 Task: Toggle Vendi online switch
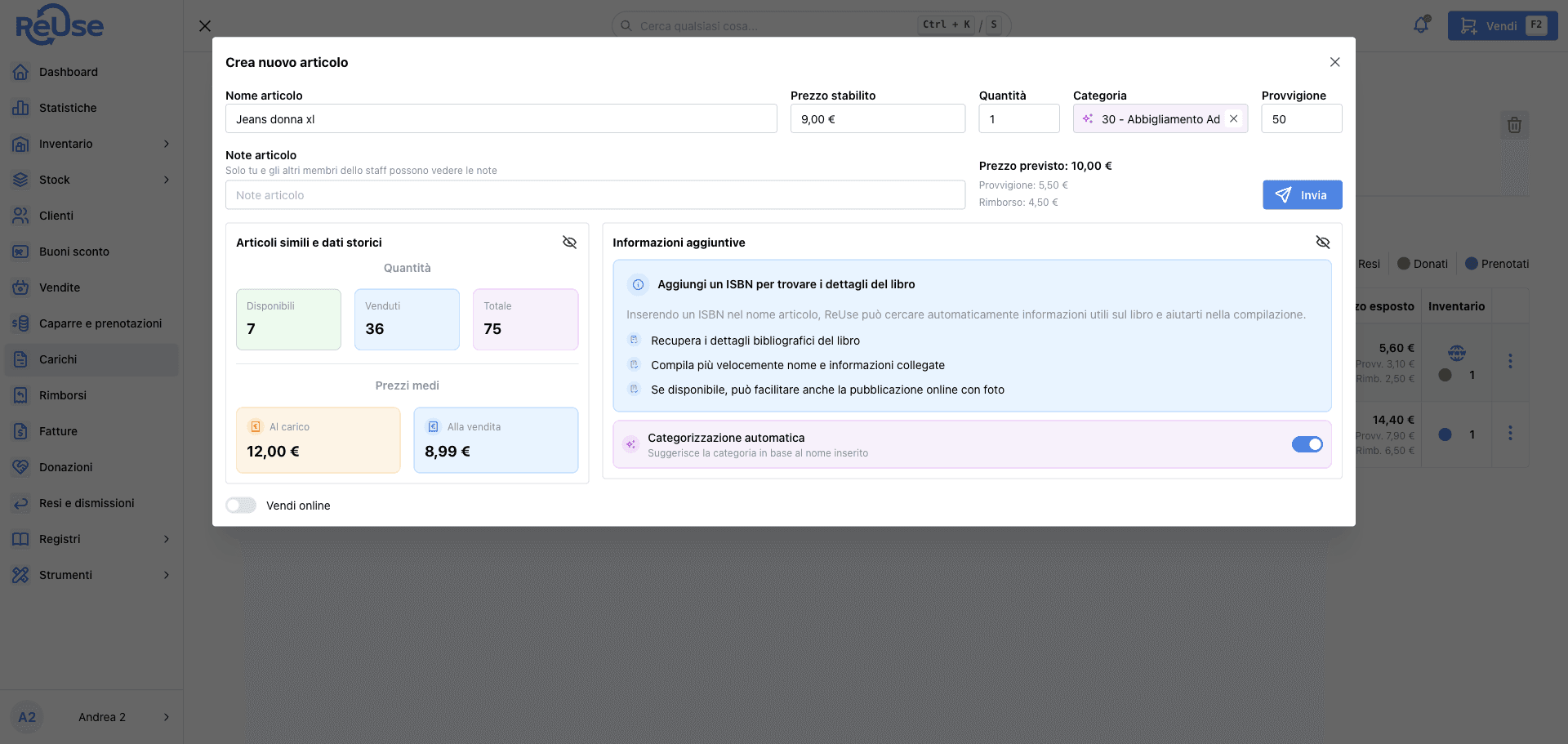click(x=241, y=506)
